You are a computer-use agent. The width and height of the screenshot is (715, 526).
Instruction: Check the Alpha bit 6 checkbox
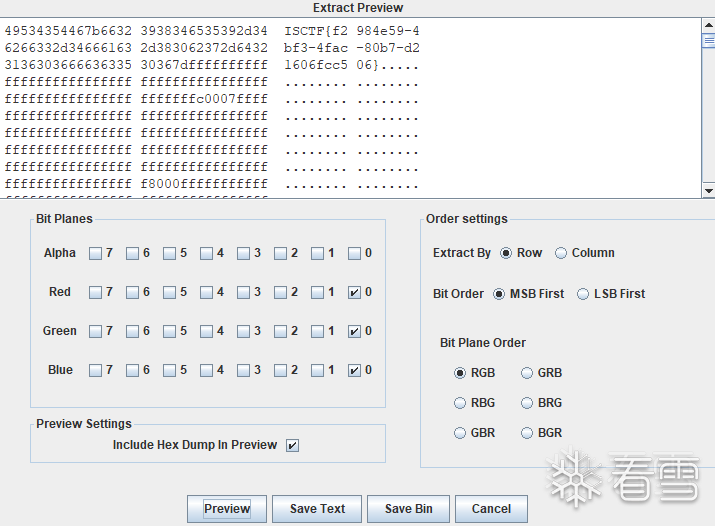(x=132, y=253)
